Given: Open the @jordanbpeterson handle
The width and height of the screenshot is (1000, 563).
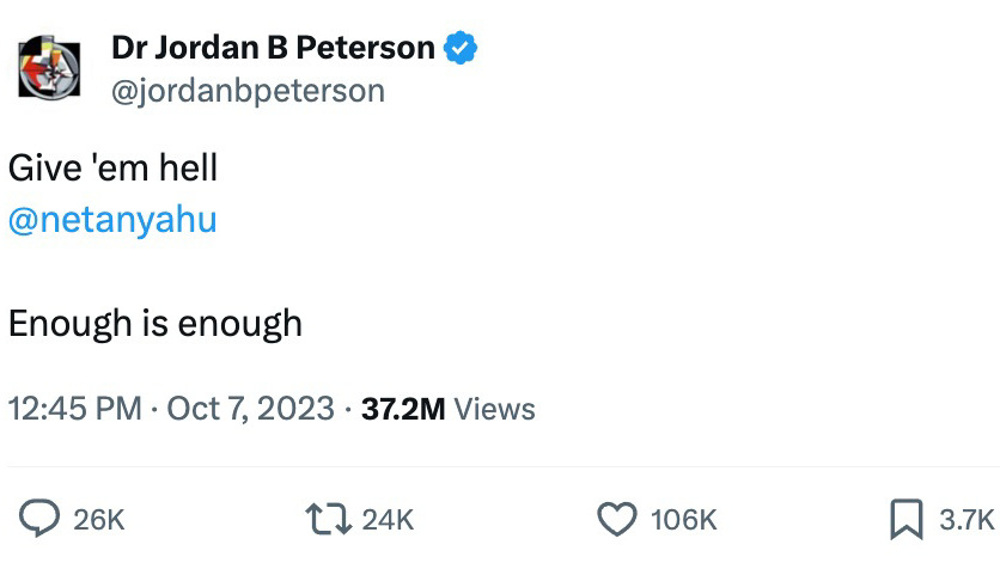Looking at the screenshot, I should (x=248, y=91).
